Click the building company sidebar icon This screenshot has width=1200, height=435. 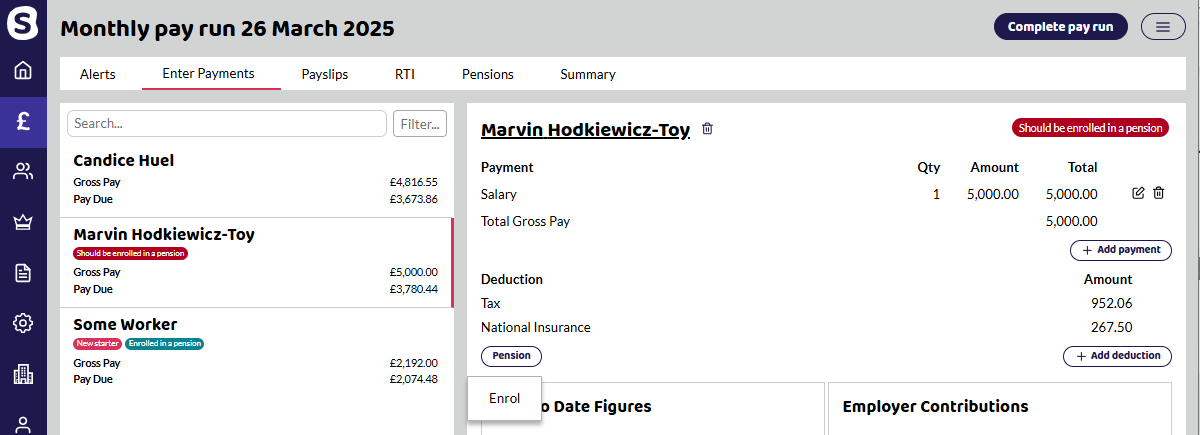(x=23, y=374)
